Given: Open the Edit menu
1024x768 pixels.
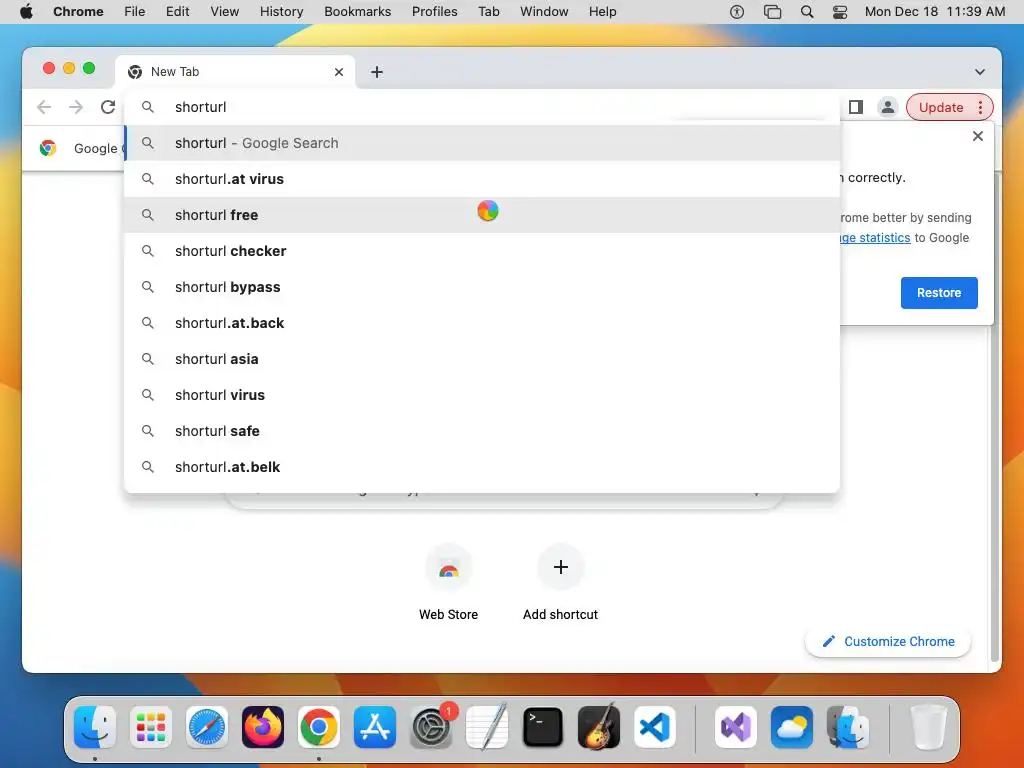Looking at the screenshot, I should (177, 11).
